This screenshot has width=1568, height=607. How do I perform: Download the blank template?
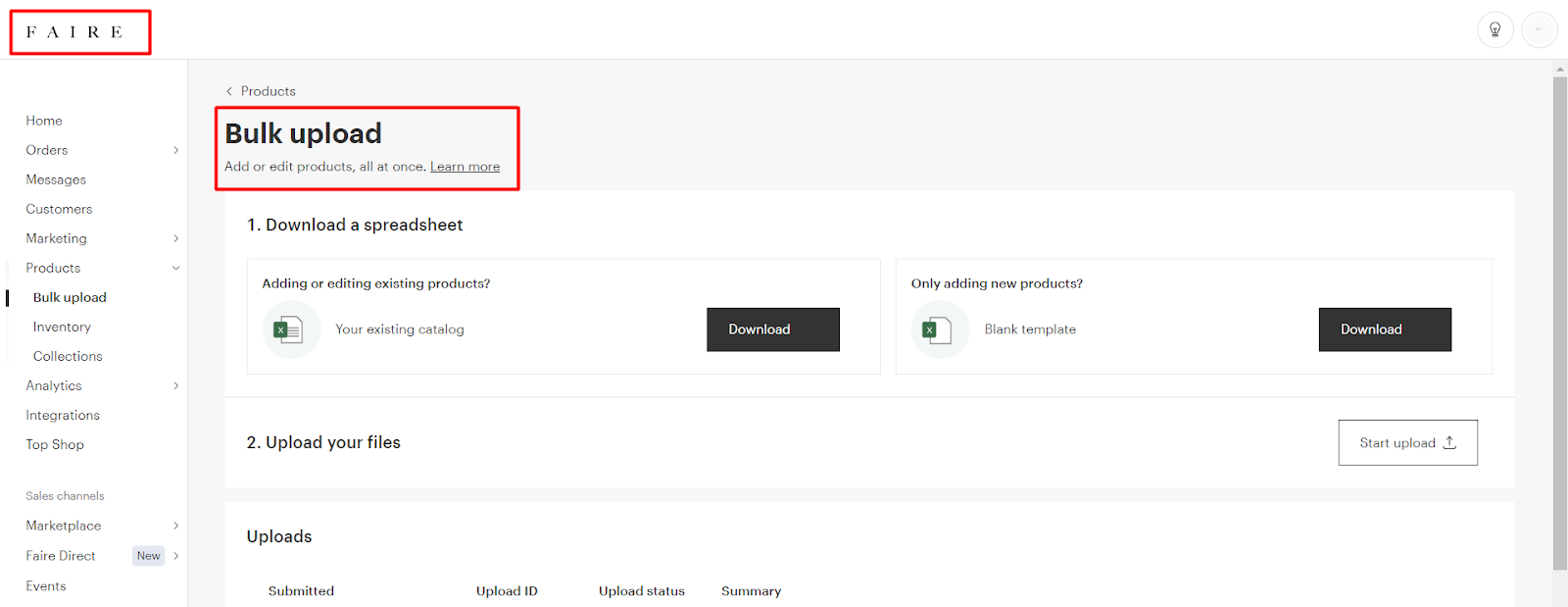1385,329
